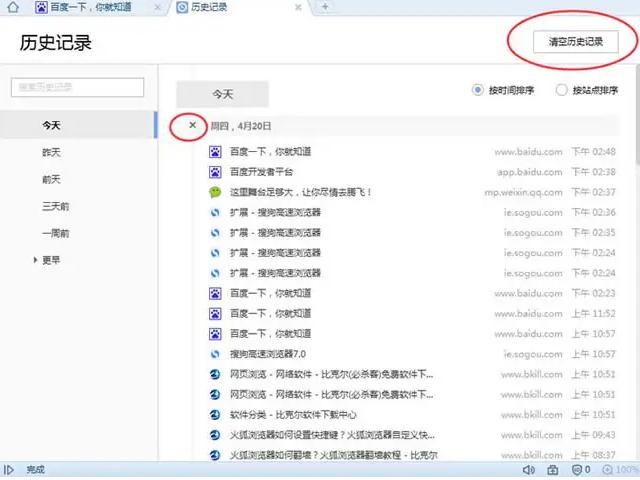Image resolution: width=640 pixels, height=480 pixels.
Task: Choose 按站点排序 radio button
Action: point(562,90)
